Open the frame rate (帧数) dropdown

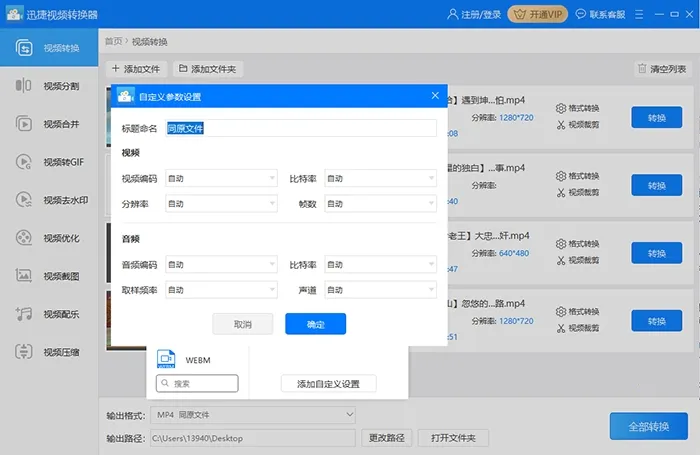point(380,203)
